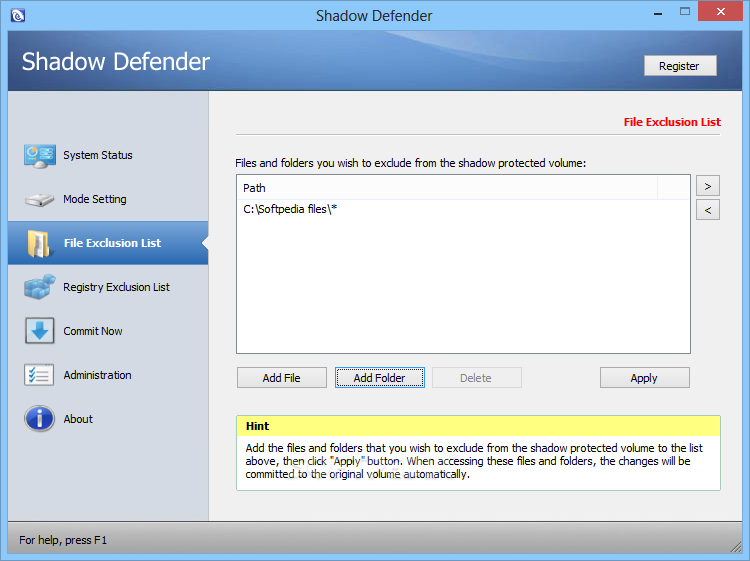Click the Administration checklist icon

tap(39, 375)
